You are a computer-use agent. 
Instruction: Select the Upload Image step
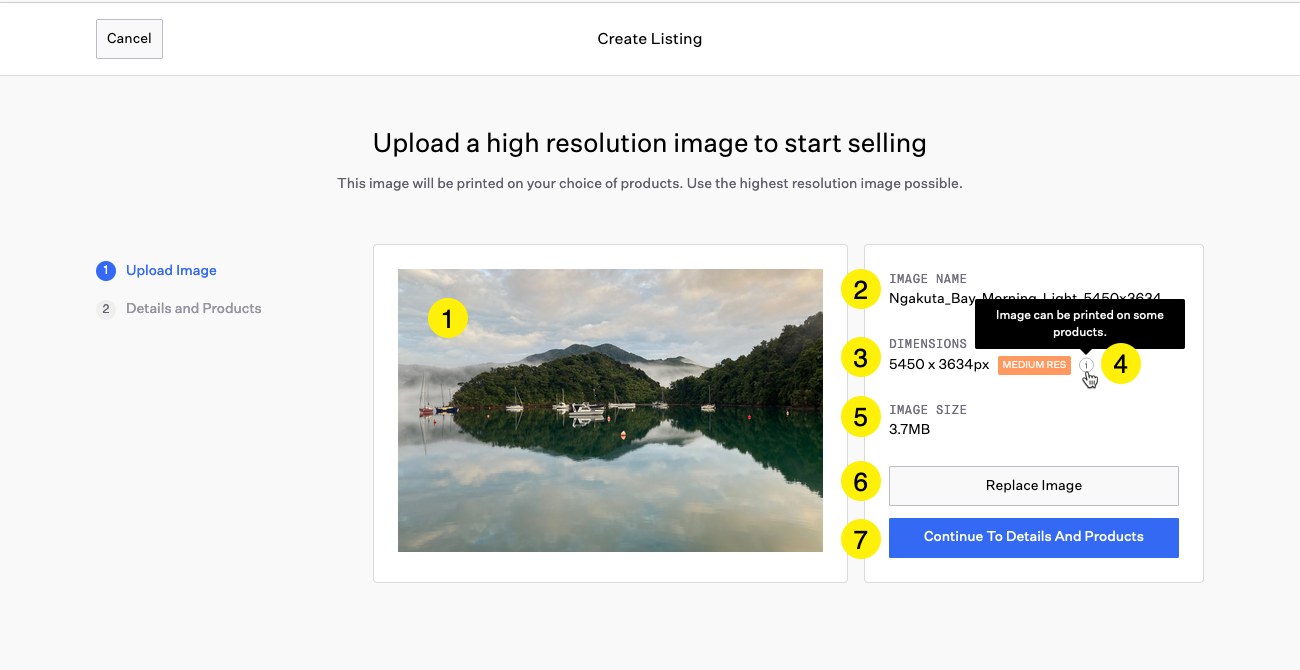(x=171, y=271)
